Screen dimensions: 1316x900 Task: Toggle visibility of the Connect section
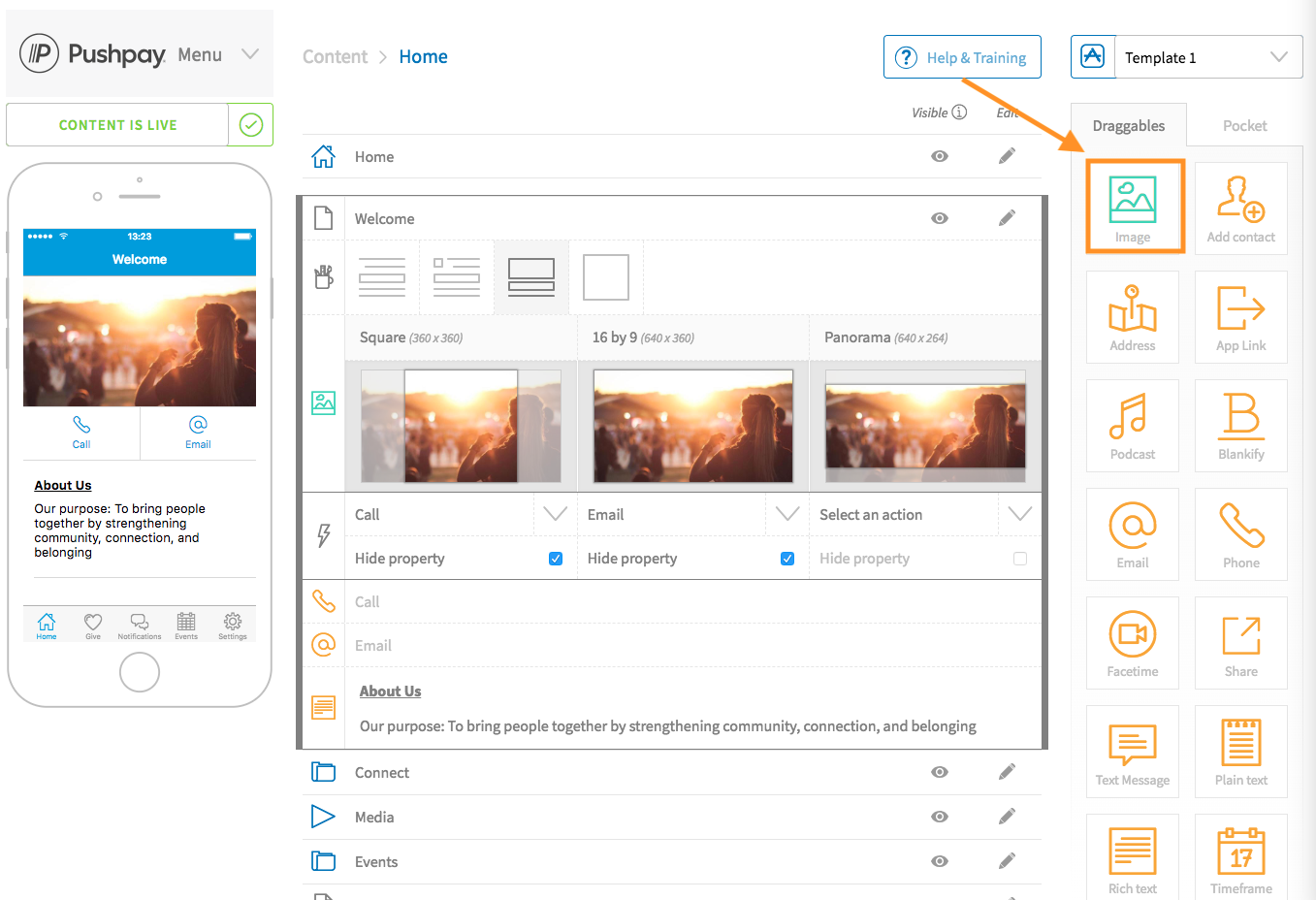point(939,772)
